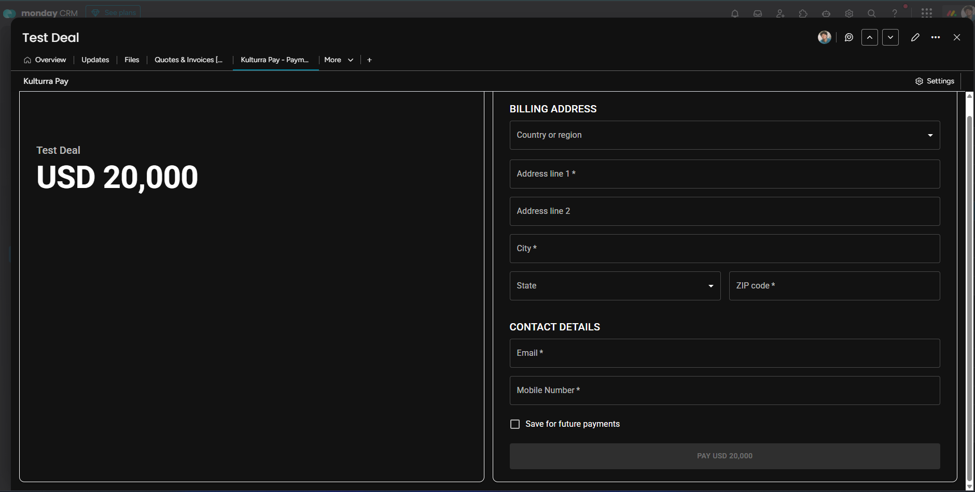Expand the State dropdown
The height and width of the screenshot is (492, 975).
click(615, 285)
